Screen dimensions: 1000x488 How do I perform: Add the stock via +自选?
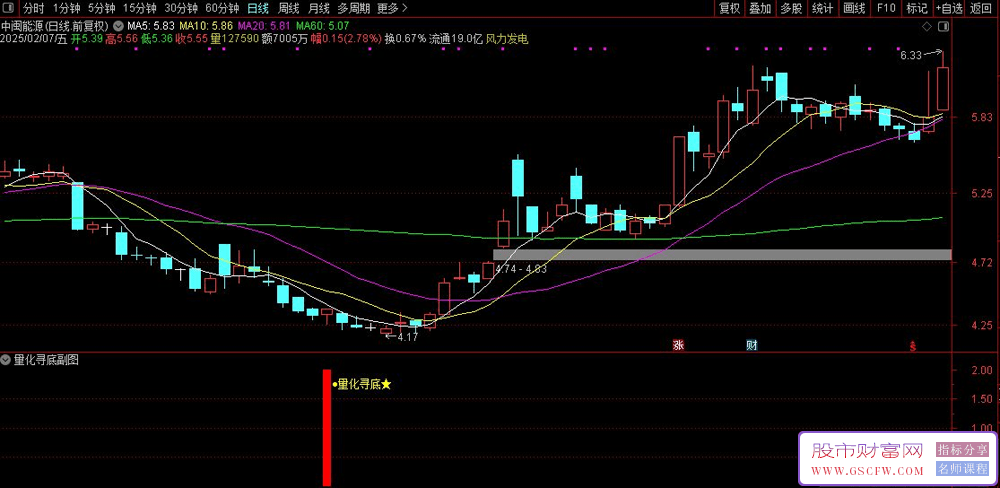click(x=950, y=8)
